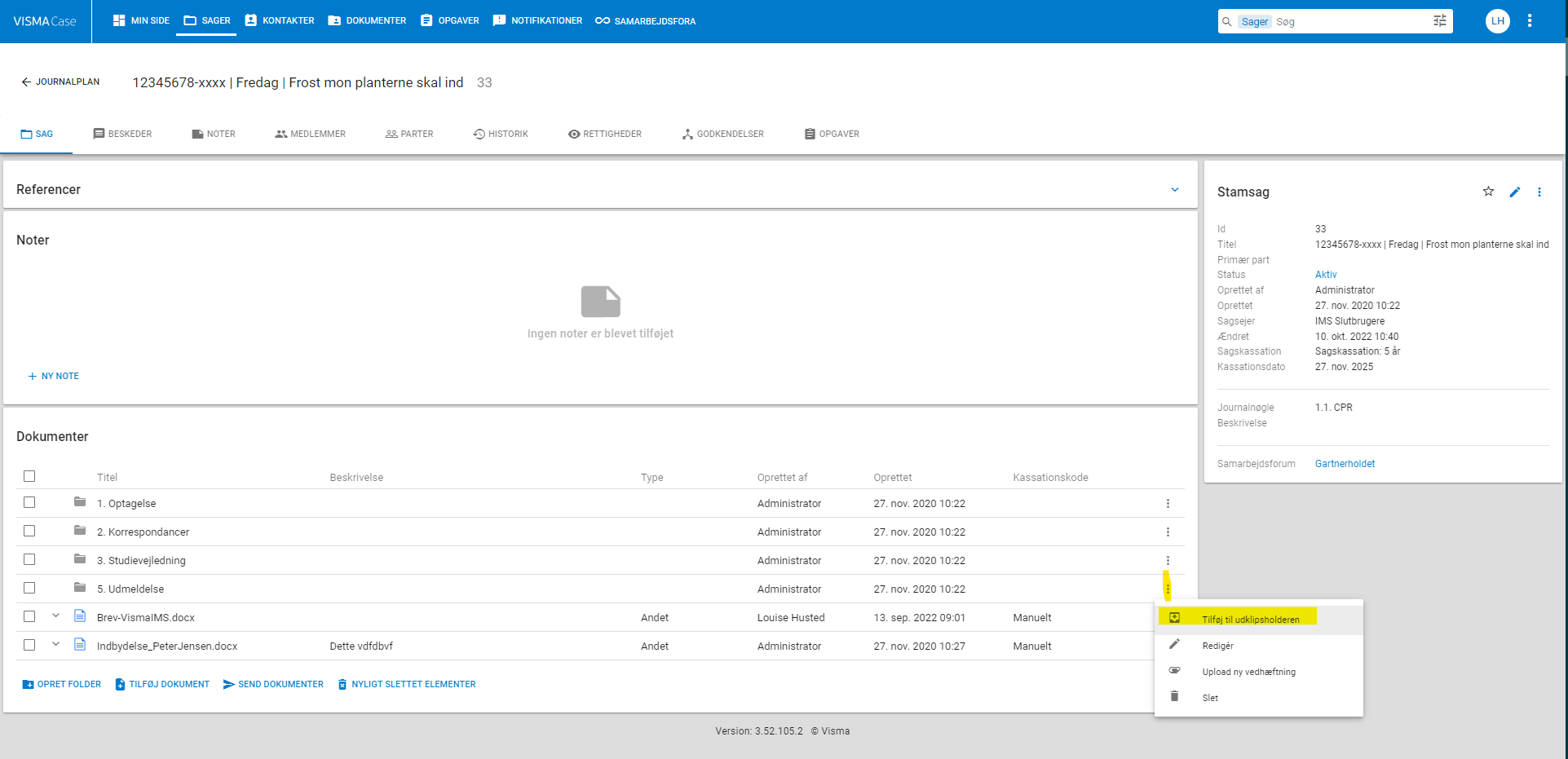This screenshot has width=1568, height=759.
Task: Switch to the Godkendelser tab
Action: coord(723,134)
